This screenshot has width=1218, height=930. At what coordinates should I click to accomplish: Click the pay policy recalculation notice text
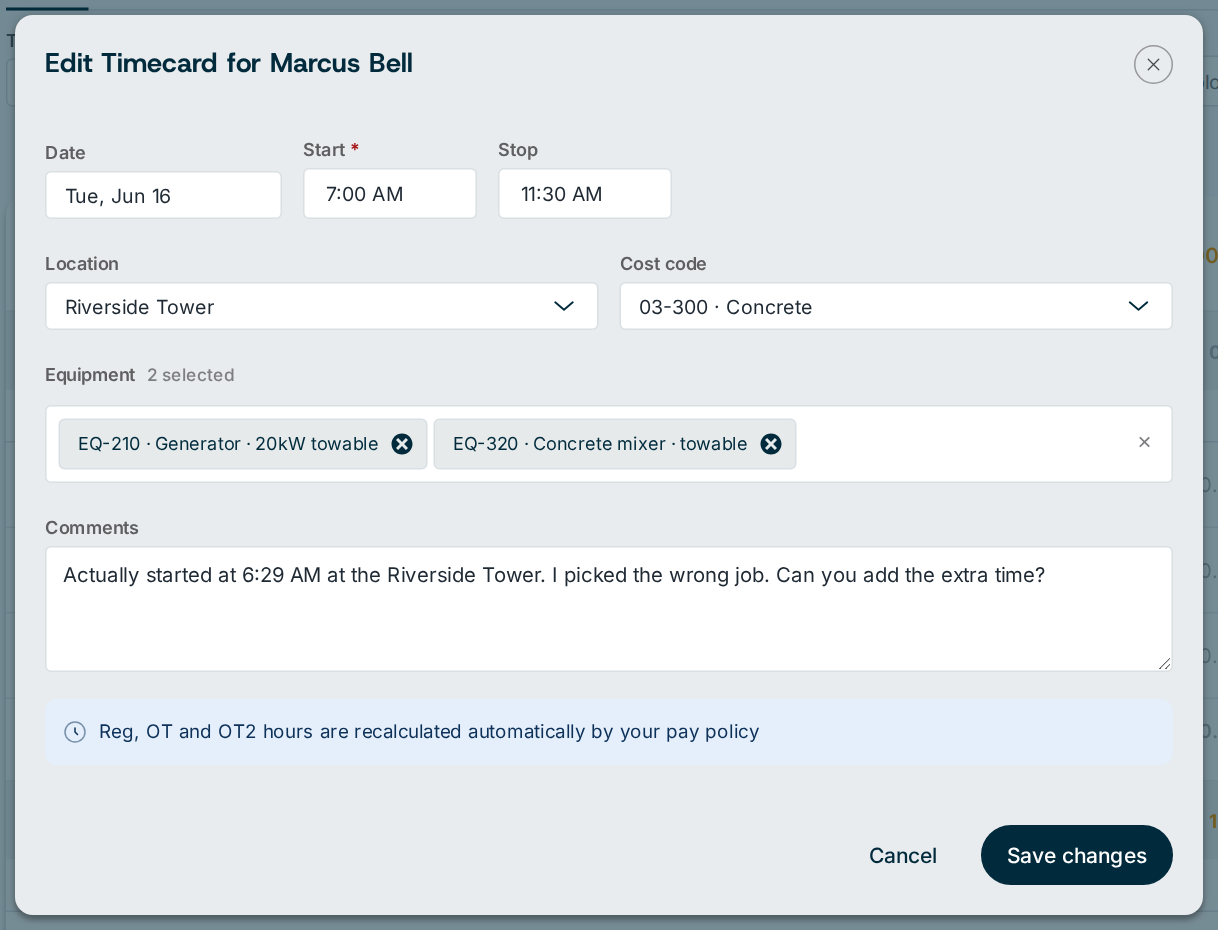[429, 732]
